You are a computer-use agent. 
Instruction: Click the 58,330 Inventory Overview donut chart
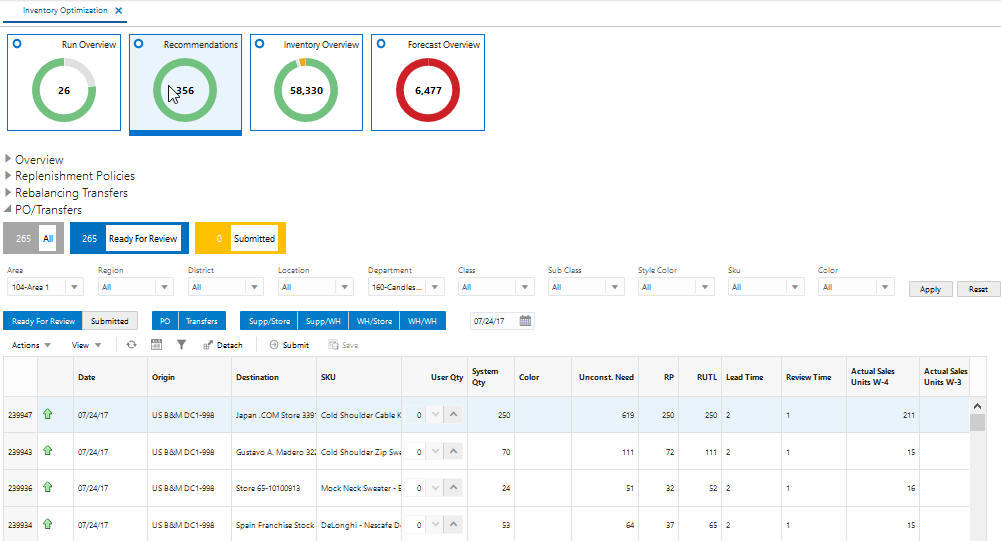pyautogui.click(x=306, y=90)
